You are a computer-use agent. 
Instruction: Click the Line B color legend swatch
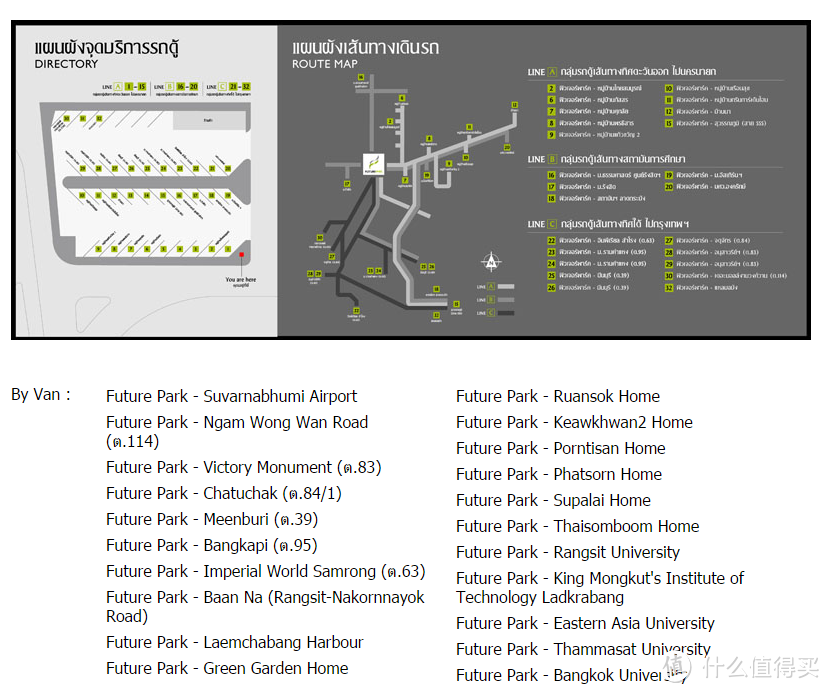click(506, 300)
